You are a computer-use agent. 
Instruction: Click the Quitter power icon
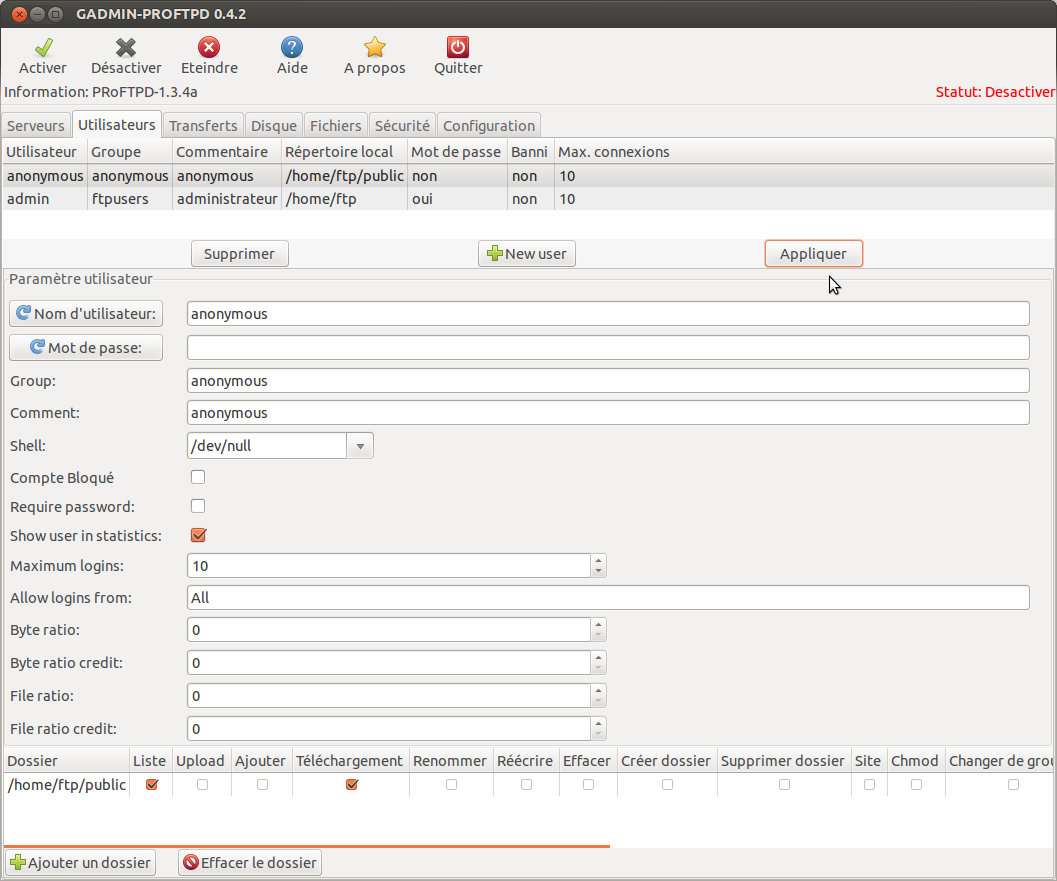(458, 47)
